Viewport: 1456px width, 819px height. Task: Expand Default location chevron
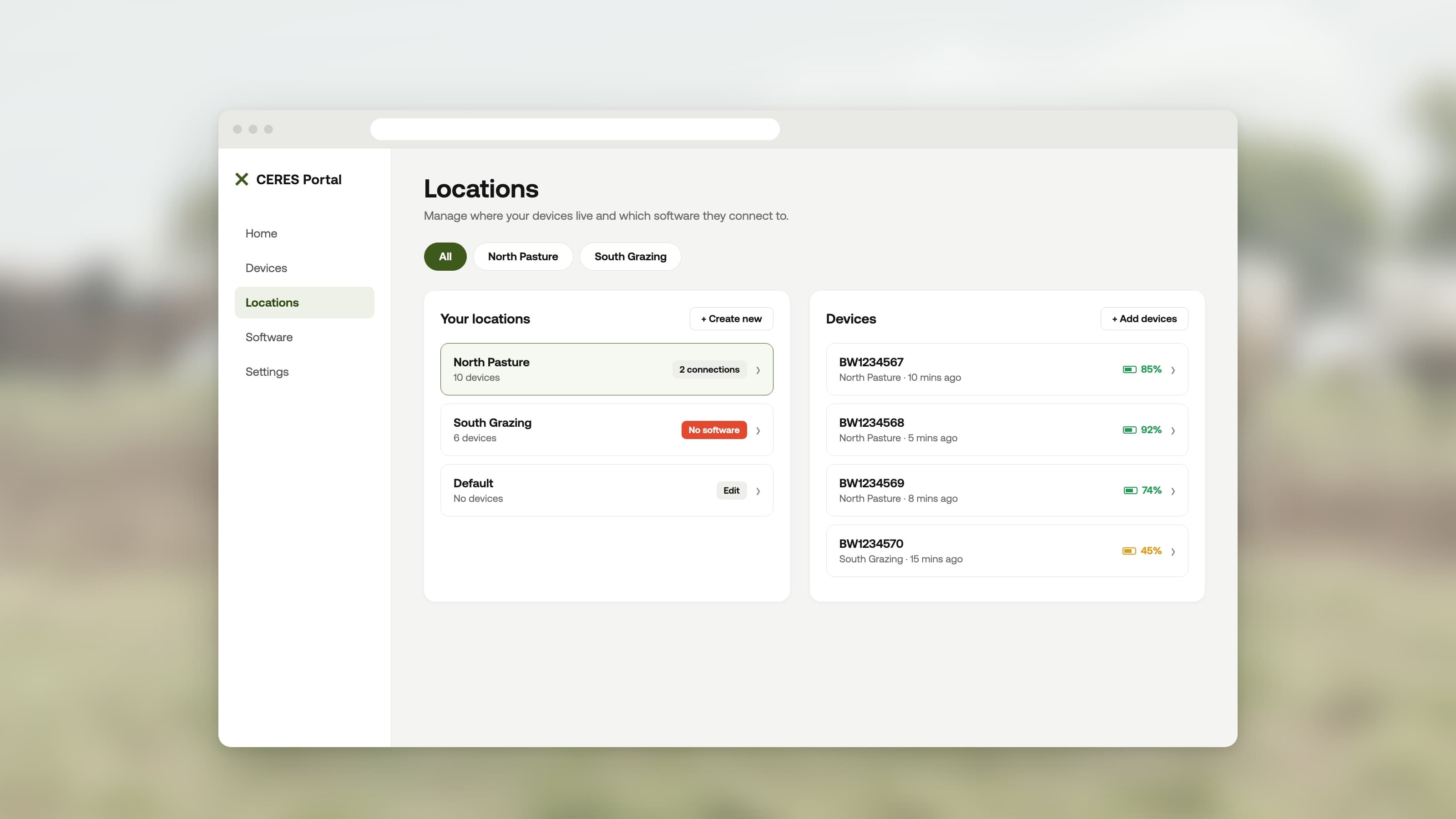[758, 491]
